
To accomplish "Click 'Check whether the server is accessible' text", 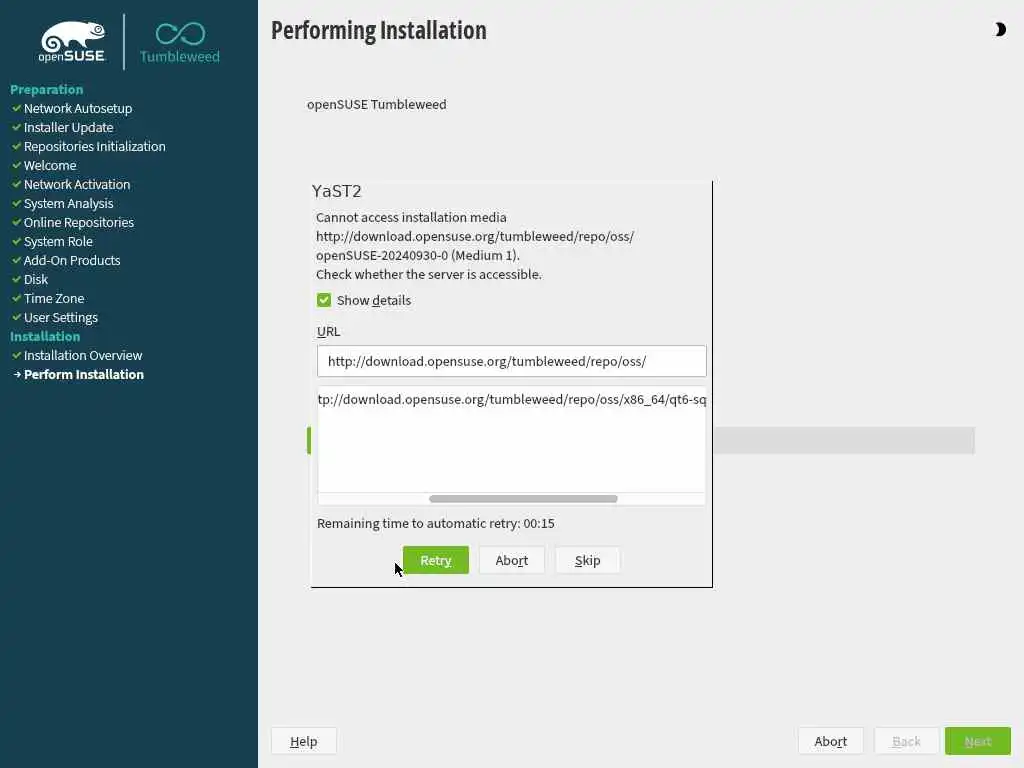I will click(x=429, y=274).
